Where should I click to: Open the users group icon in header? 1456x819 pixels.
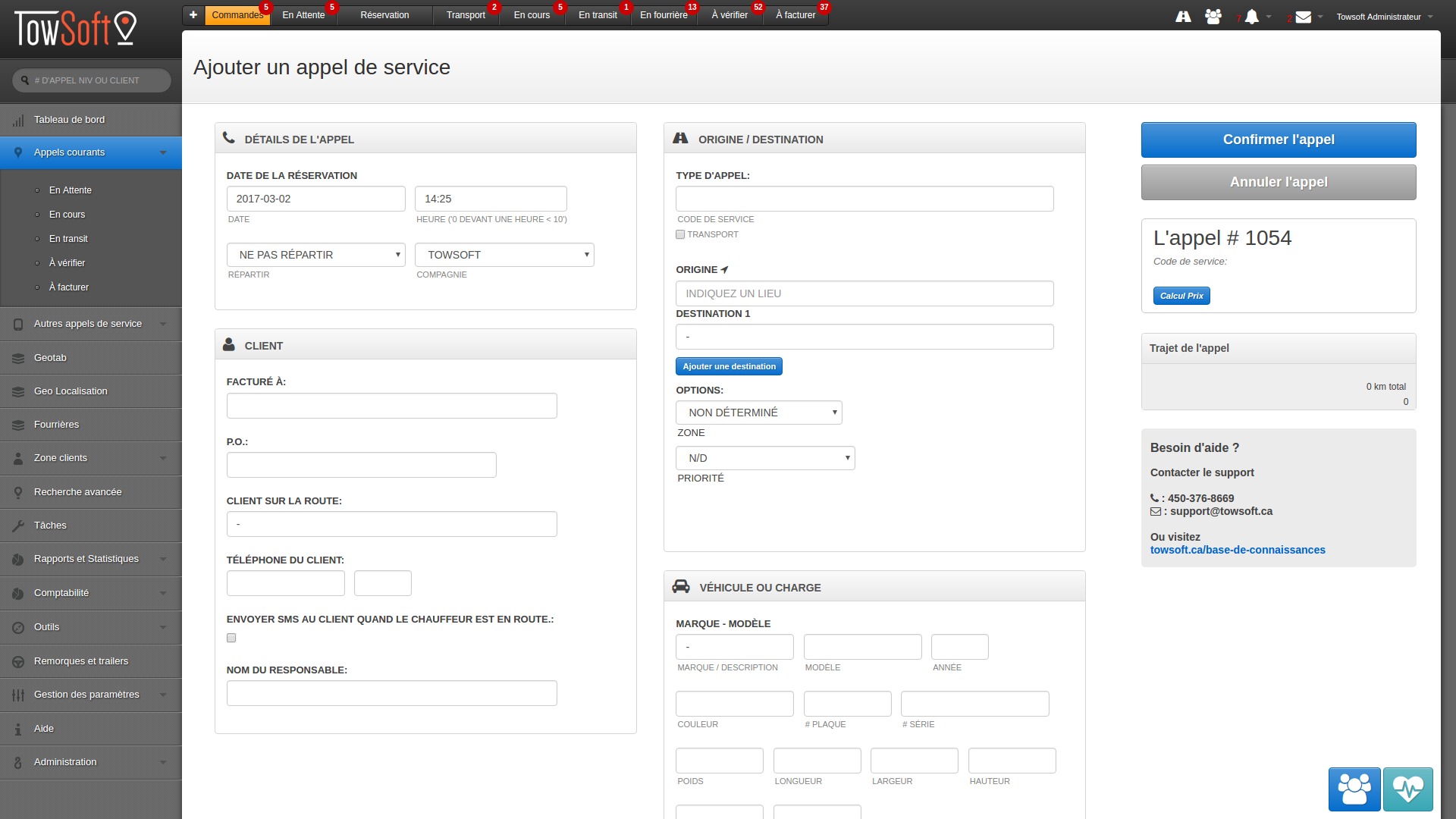pos(1213,16)
